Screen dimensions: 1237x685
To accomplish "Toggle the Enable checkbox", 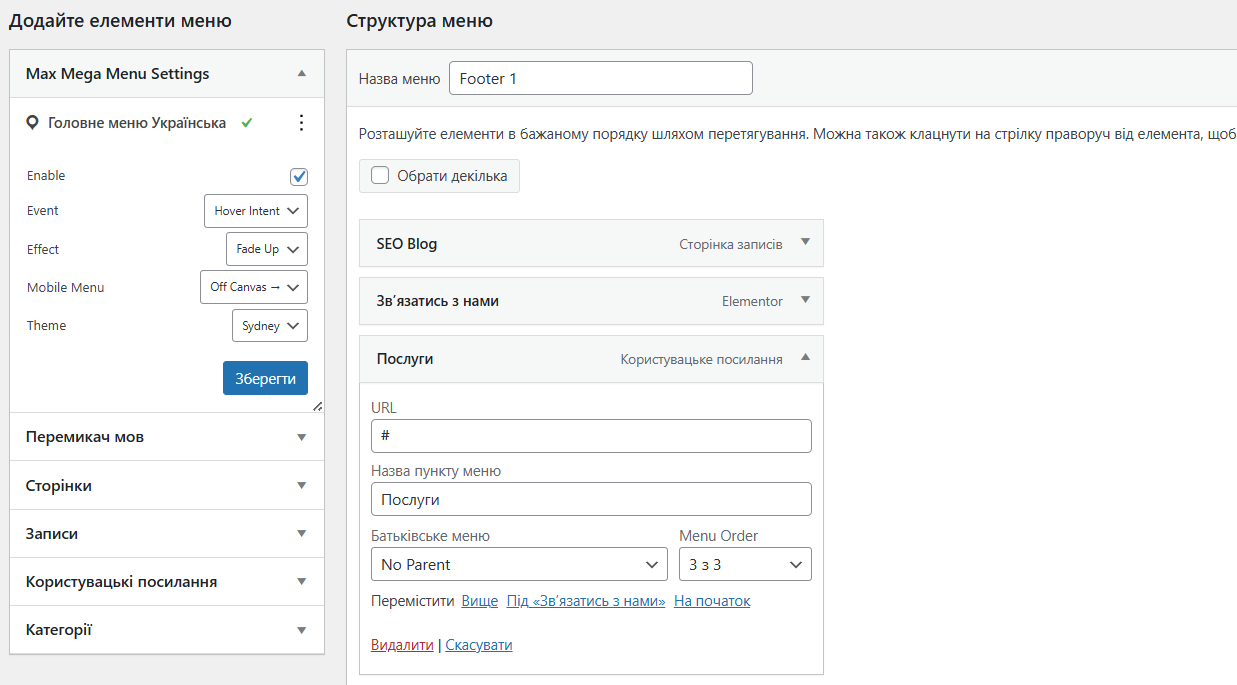I will (299, 177).
